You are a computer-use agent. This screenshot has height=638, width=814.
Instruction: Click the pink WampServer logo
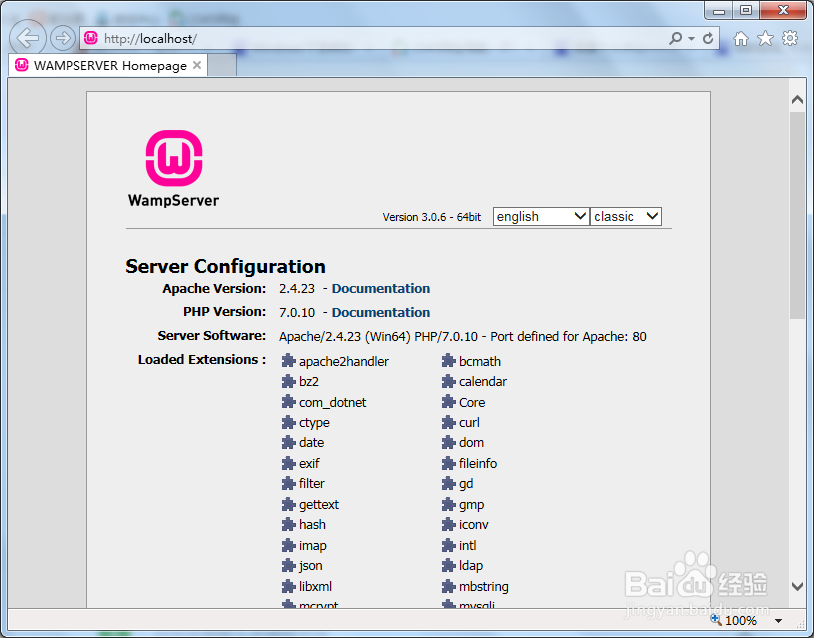[174, 158]
